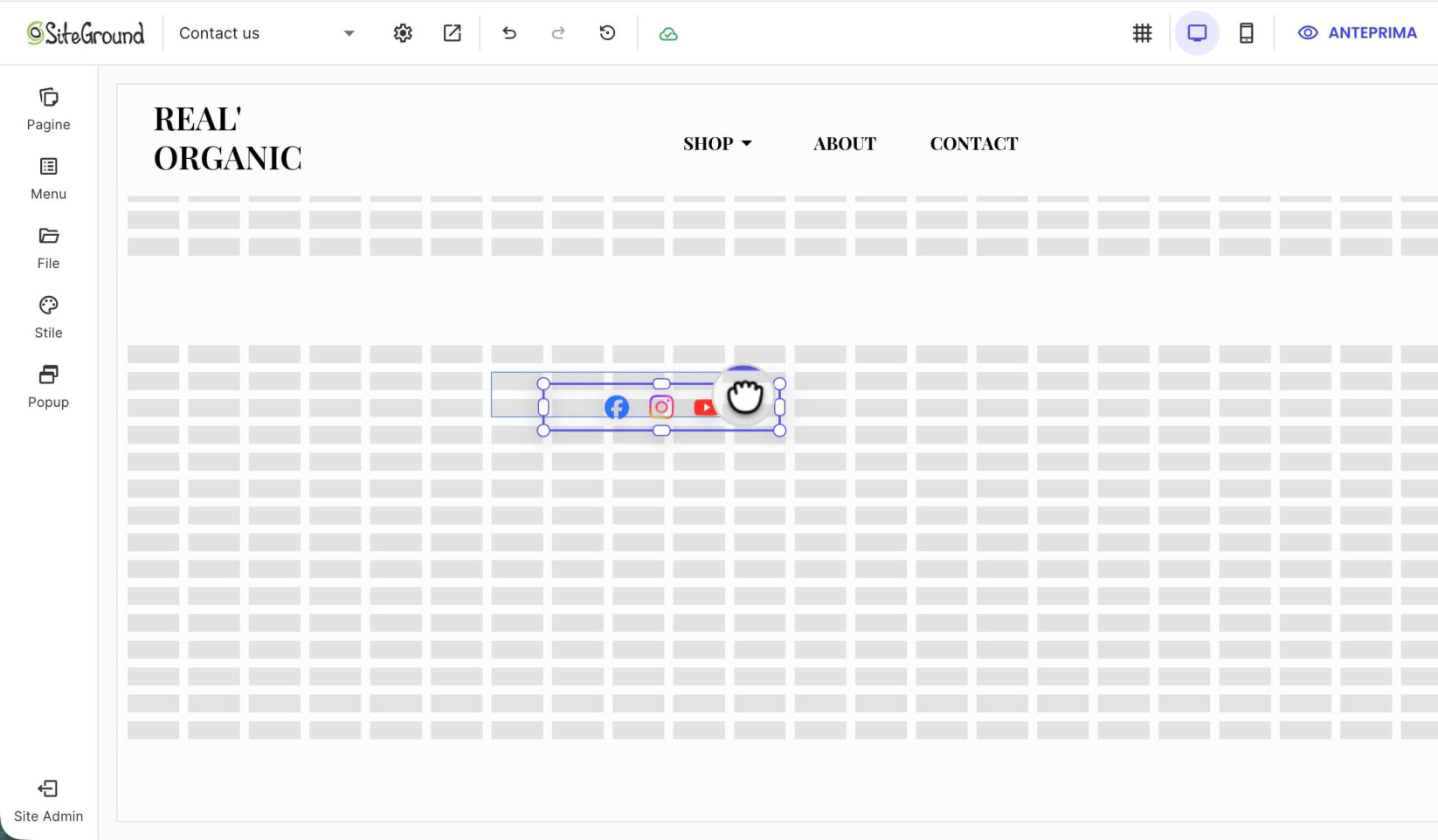Click the SiteGround logo
Viewport: 1438px width, 840px height.
click(86, 33)
